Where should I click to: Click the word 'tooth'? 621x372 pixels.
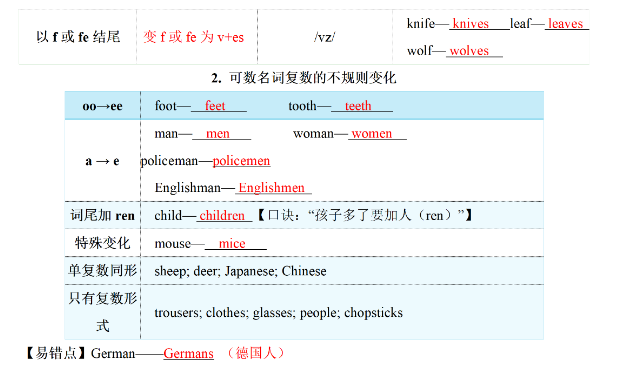[302, 106]
